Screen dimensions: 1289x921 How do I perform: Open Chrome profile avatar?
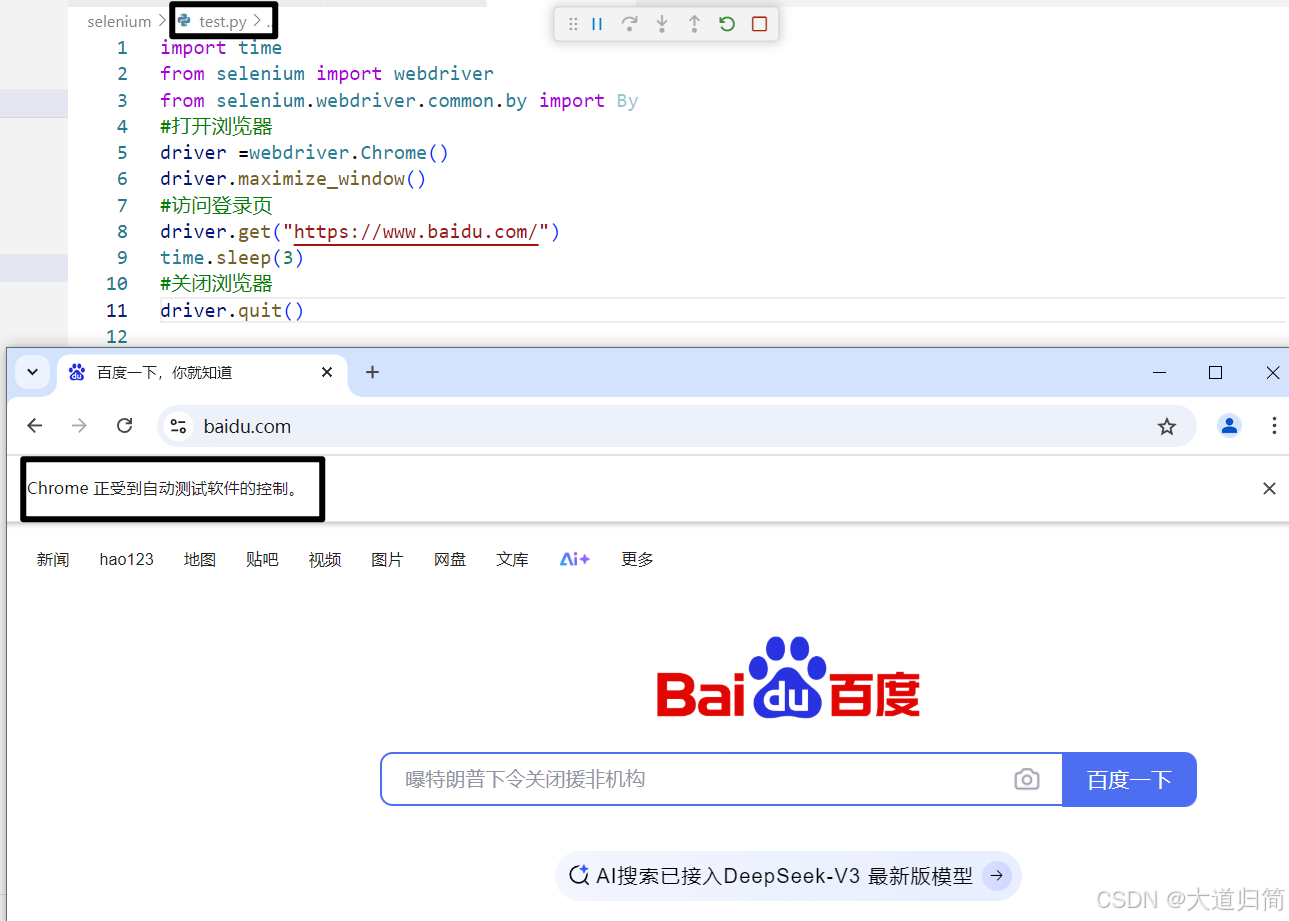(1229, 426)
